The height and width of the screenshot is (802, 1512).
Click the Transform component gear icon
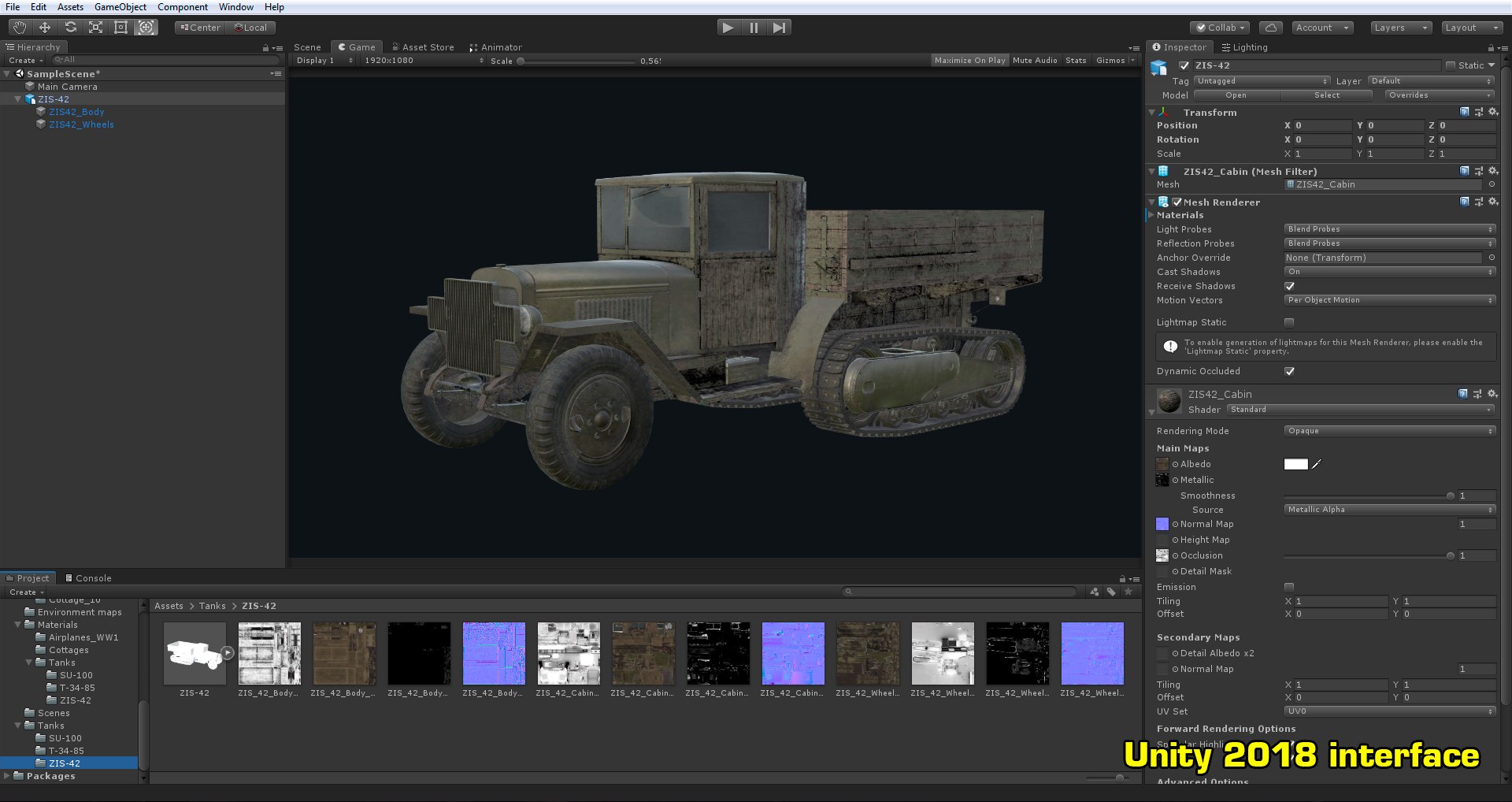(1493, 112)
